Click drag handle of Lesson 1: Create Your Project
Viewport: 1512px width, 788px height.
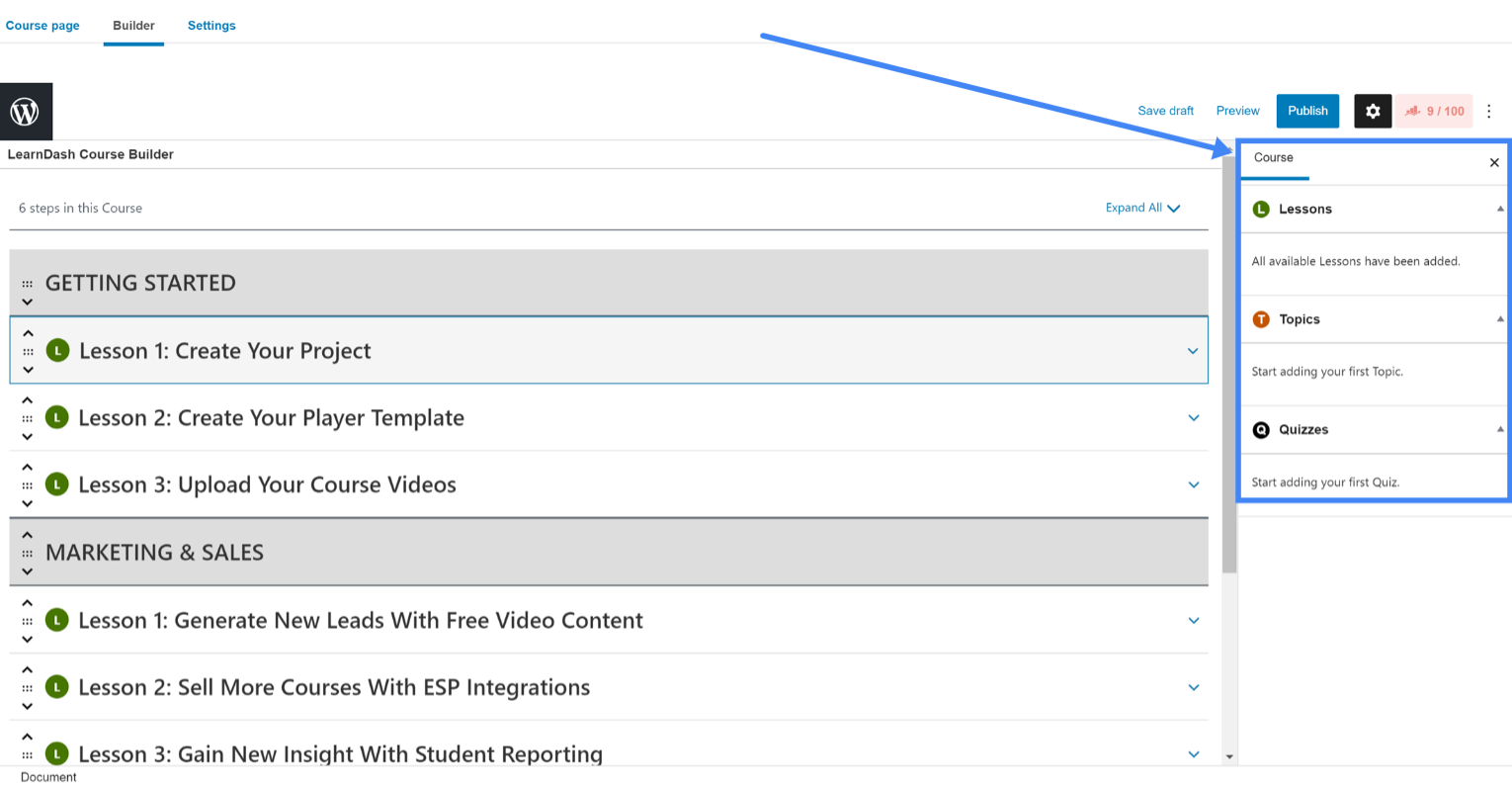[x=28, y=352]
